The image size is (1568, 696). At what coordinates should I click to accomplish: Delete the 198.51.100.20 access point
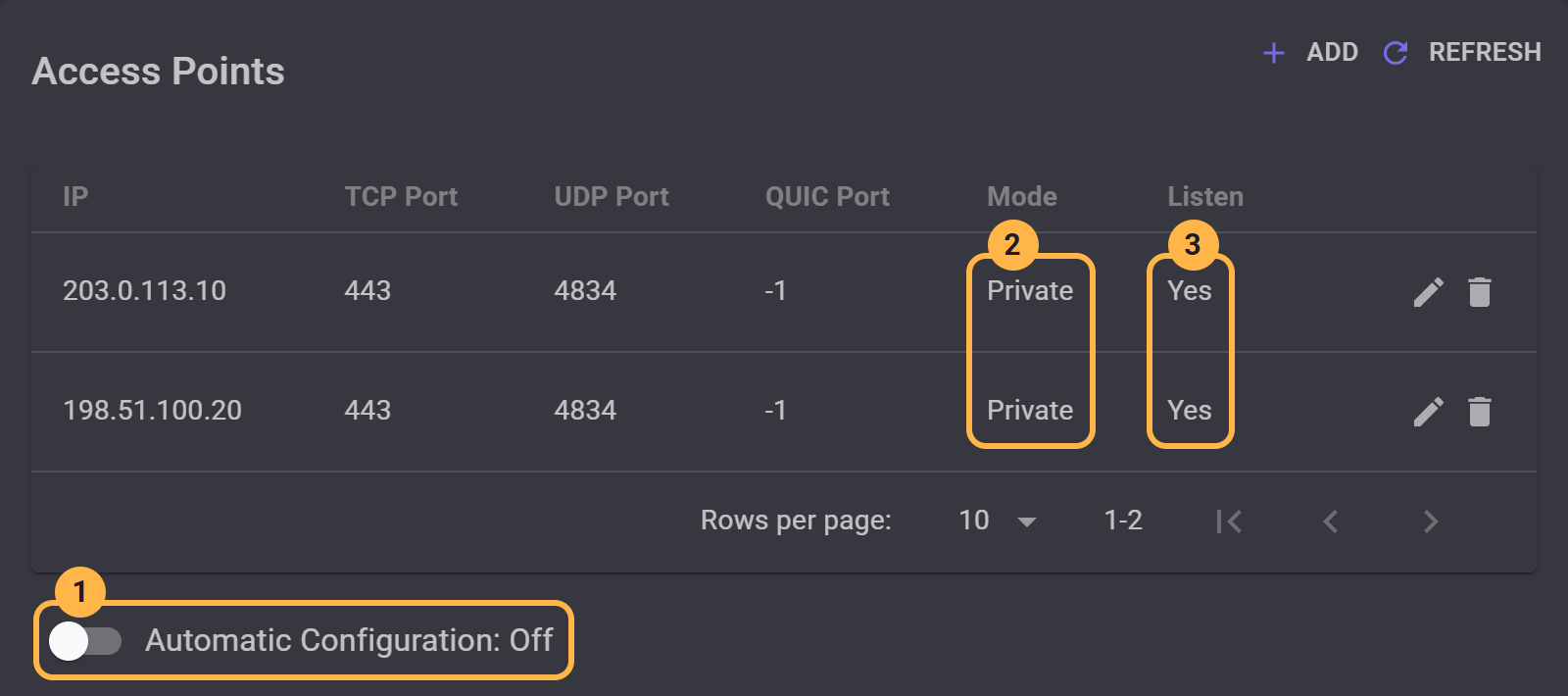pyautogui.click(x=1480, y=412)
